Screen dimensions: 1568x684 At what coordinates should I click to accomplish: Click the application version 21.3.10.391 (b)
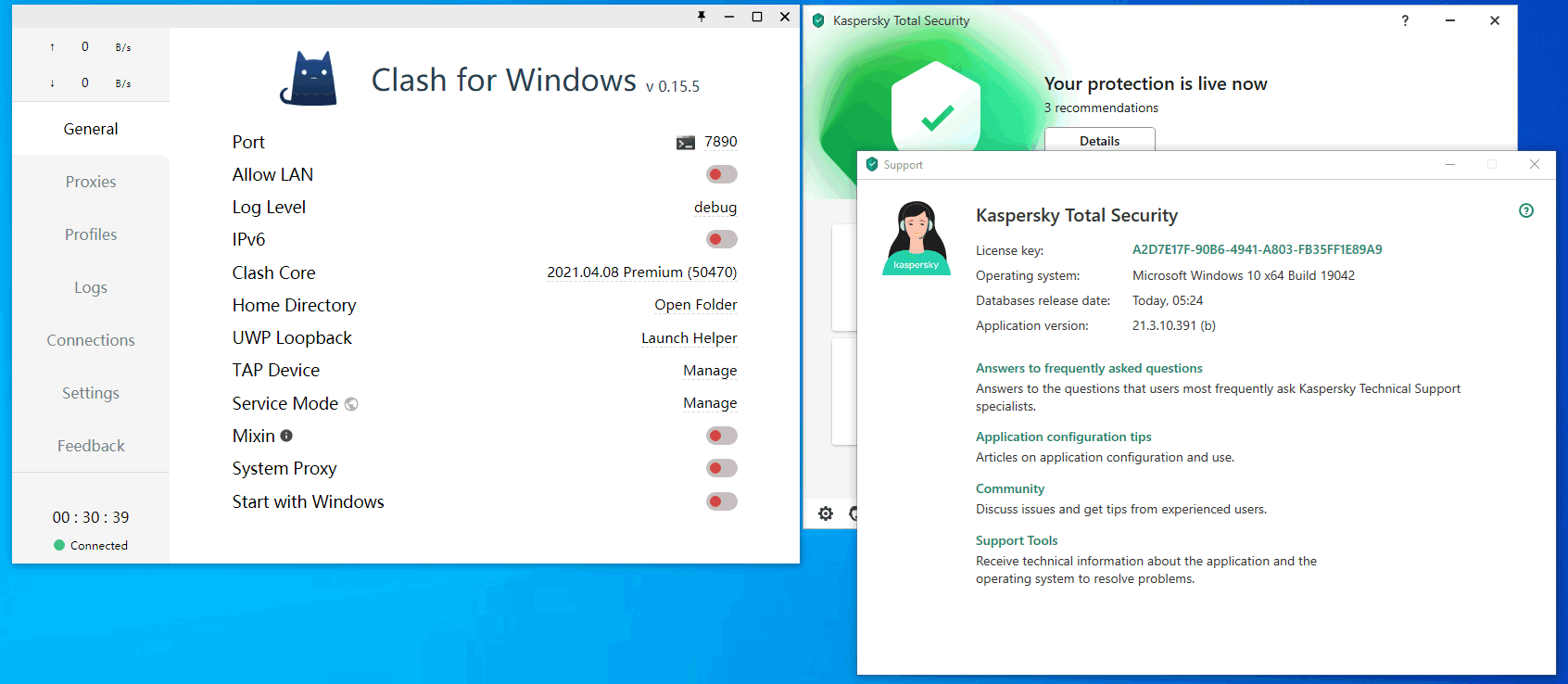pos(1174,325)
